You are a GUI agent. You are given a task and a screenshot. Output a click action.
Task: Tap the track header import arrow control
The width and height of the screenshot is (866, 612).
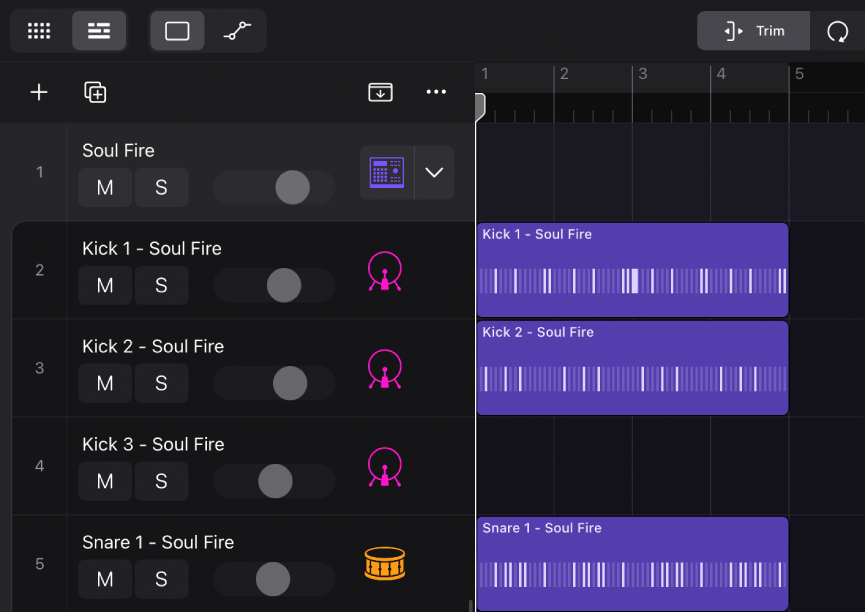tap(380, 92)
